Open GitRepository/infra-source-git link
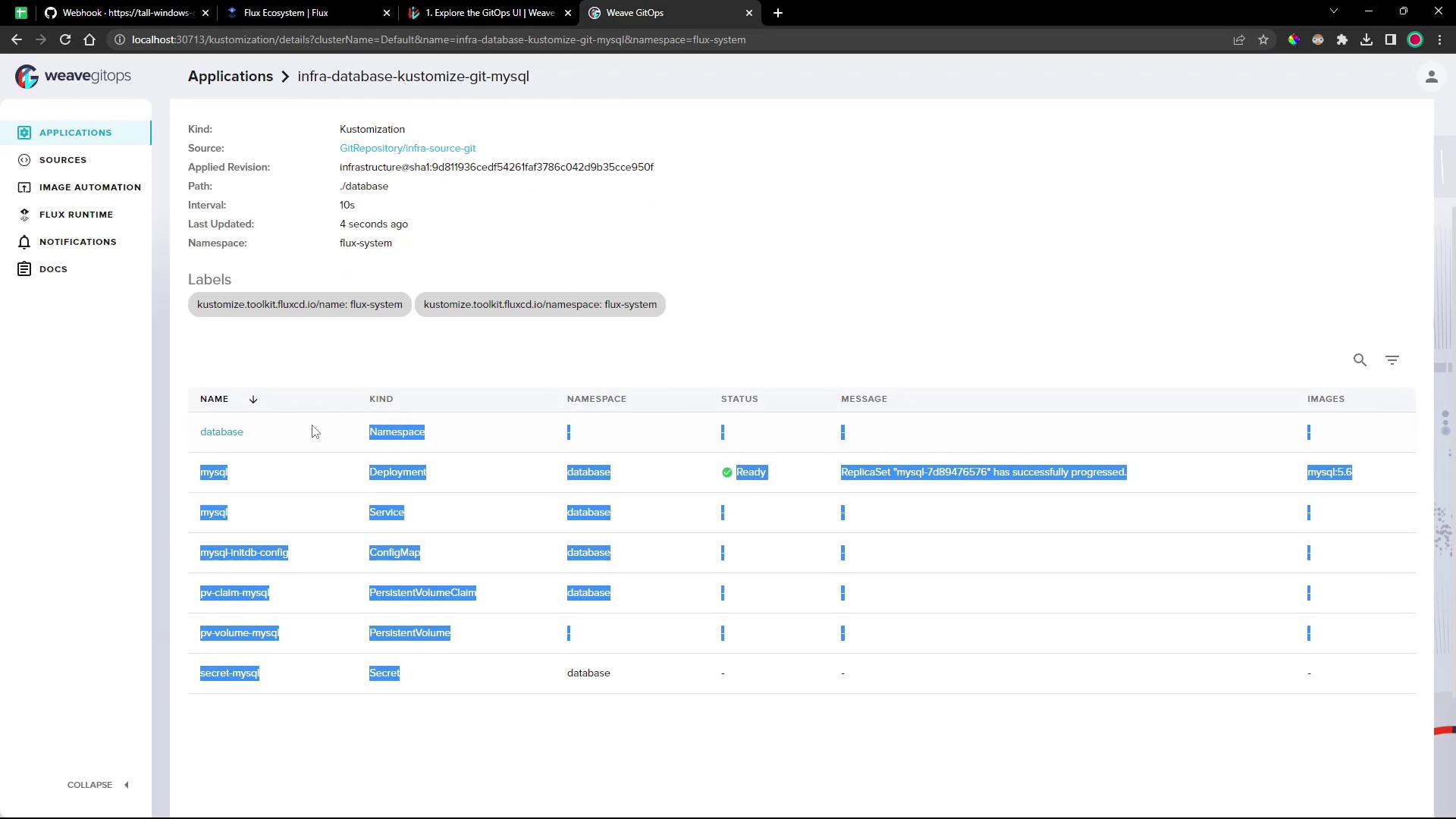Image resolution: width=1456 pixels, height=819 pixels. [x=407, y=149]
